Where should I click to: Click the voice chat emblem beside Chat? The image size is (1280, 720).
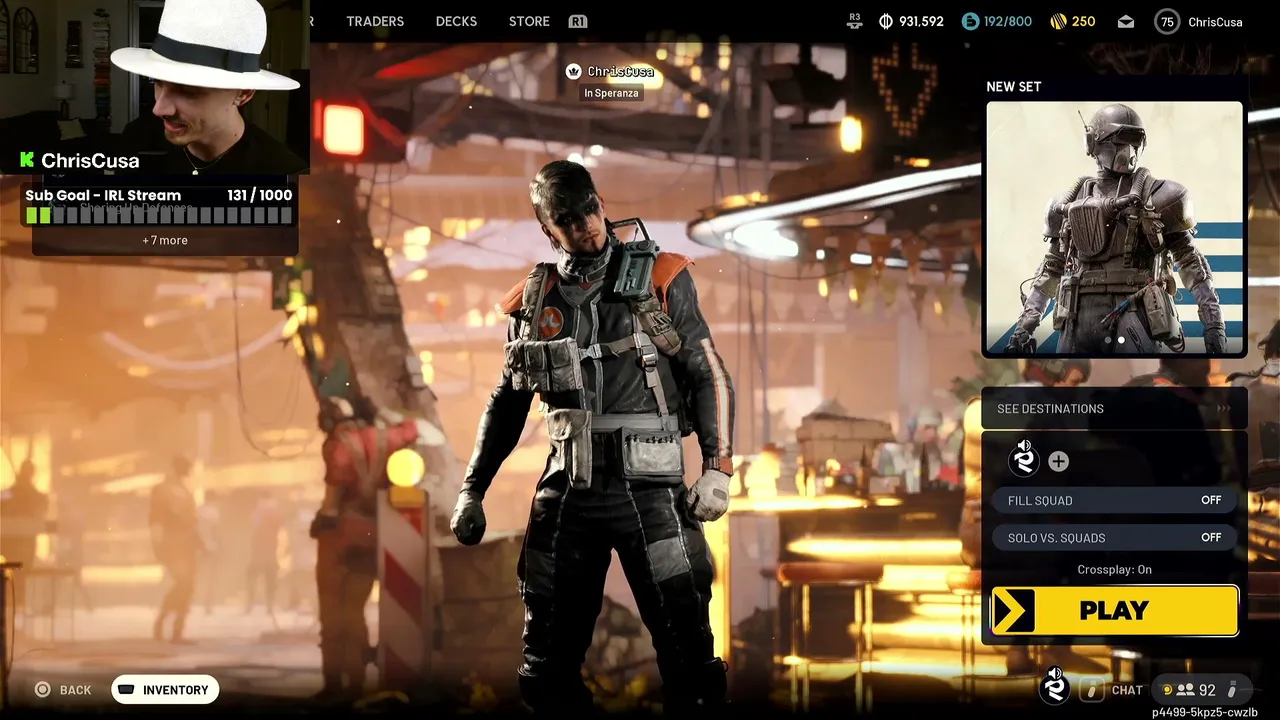(x=1054, y=686)
